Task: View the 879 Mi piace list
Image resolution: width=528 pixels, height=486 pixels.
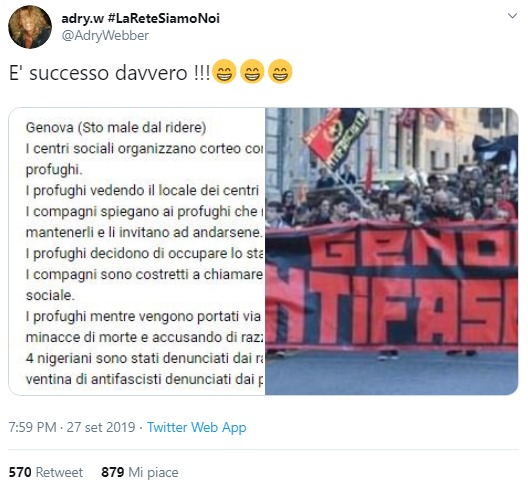Action: click(140, 472)
